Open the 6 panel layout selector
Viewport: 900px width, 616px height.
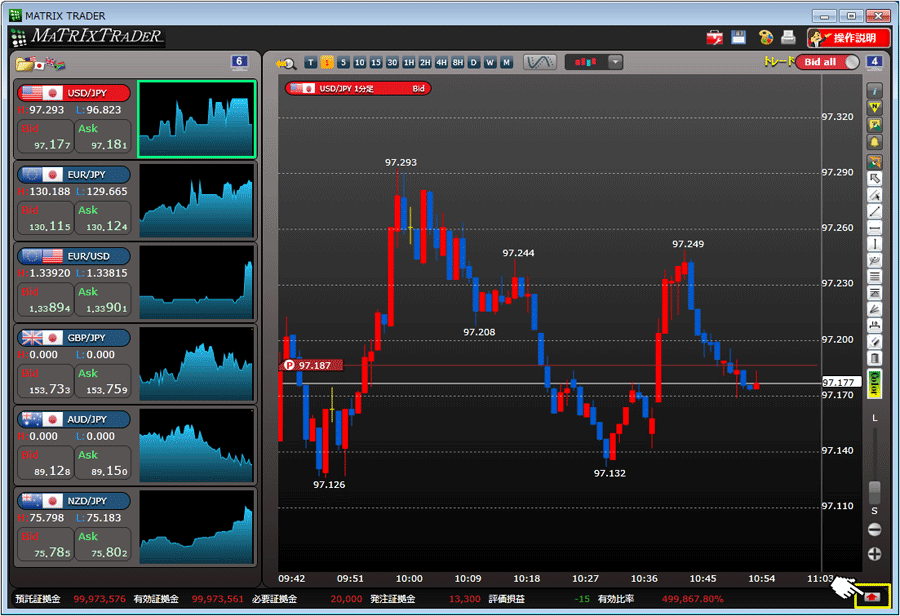[239, 62]
